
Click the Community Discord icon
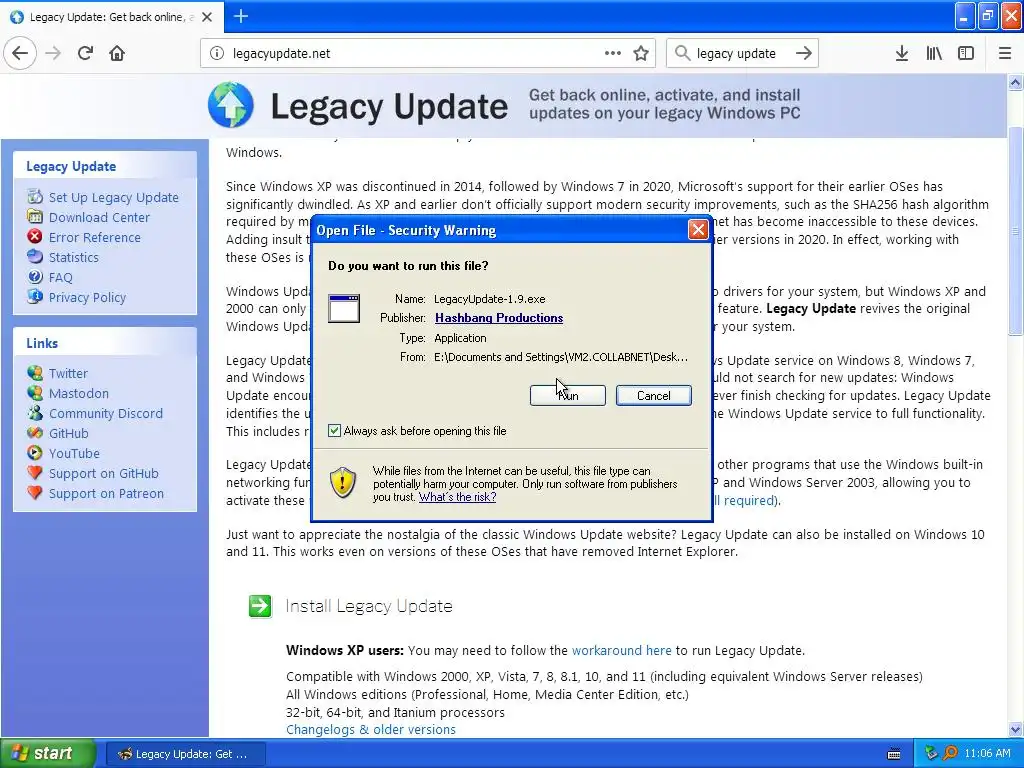(x=35, y=413)
